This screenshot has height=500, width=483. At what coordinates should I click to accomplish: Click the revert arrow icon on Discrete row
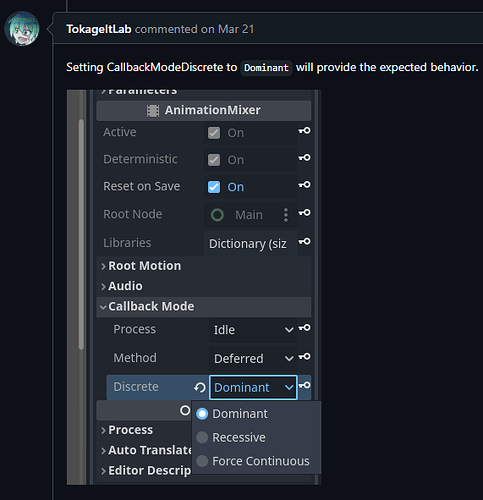pyautogui.click(x=200, y=387)
